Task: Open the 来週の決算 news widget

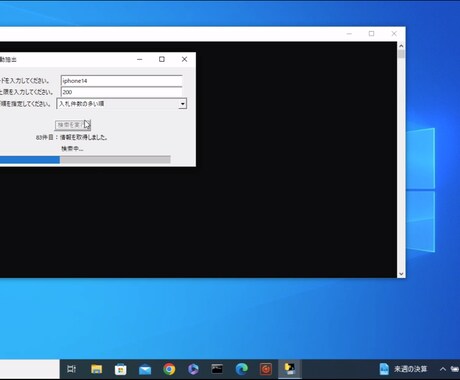Action: coord(403,369)
